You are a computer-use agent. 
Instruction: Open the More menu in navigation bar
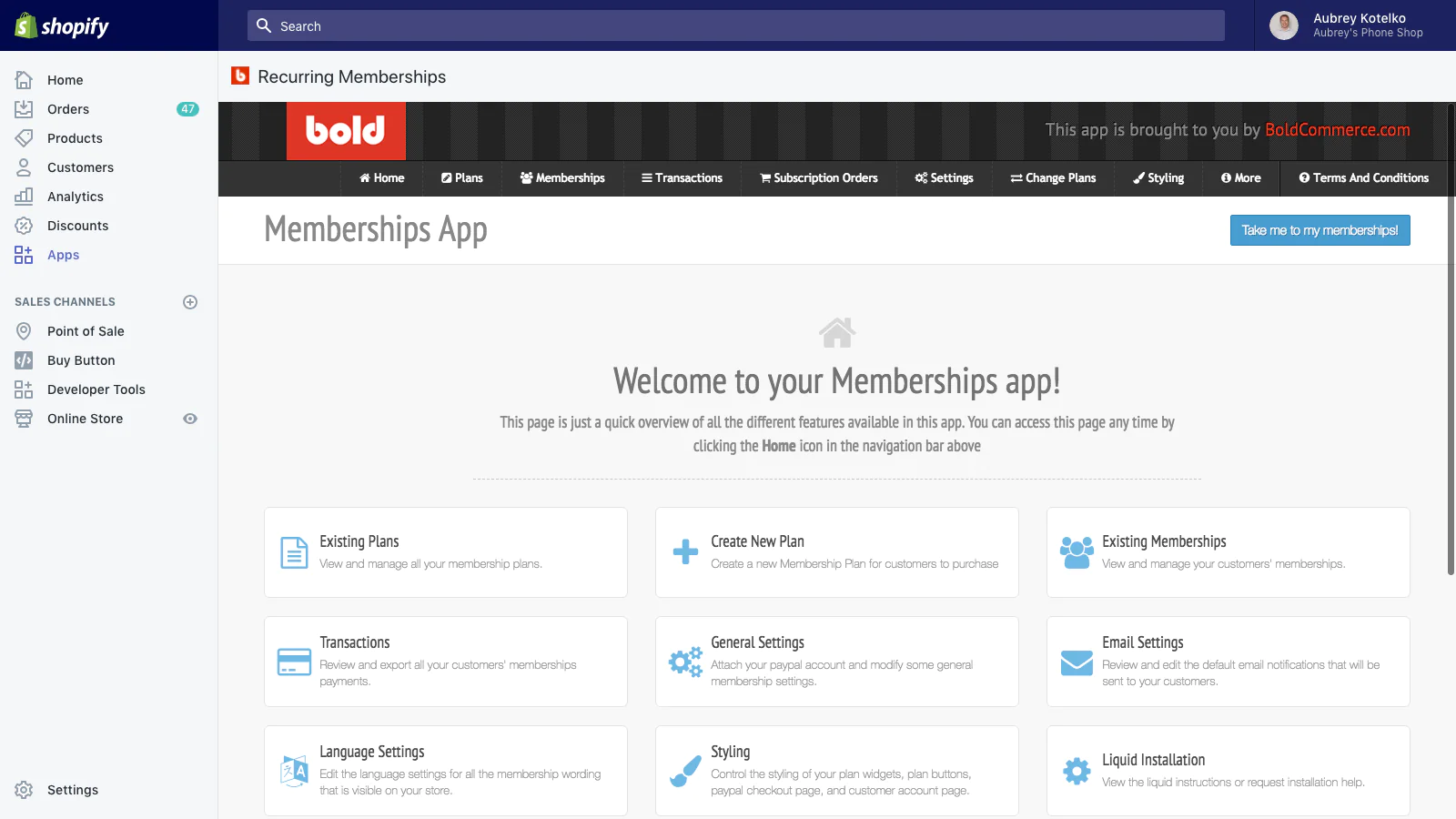click(1241, 178)
